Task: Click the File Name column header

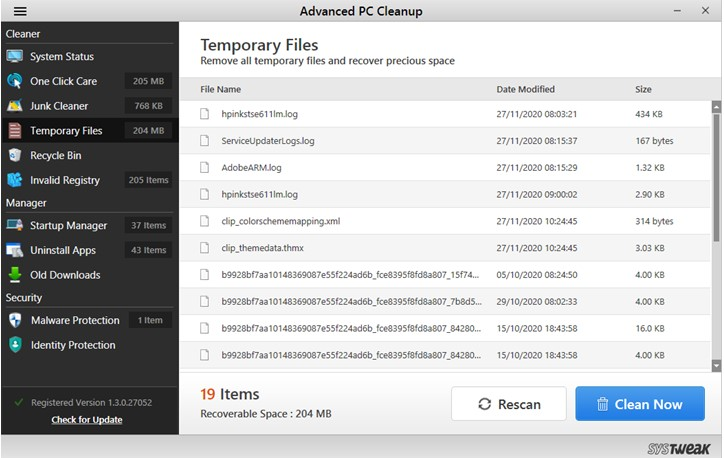Action: click(x=220, y=90)
